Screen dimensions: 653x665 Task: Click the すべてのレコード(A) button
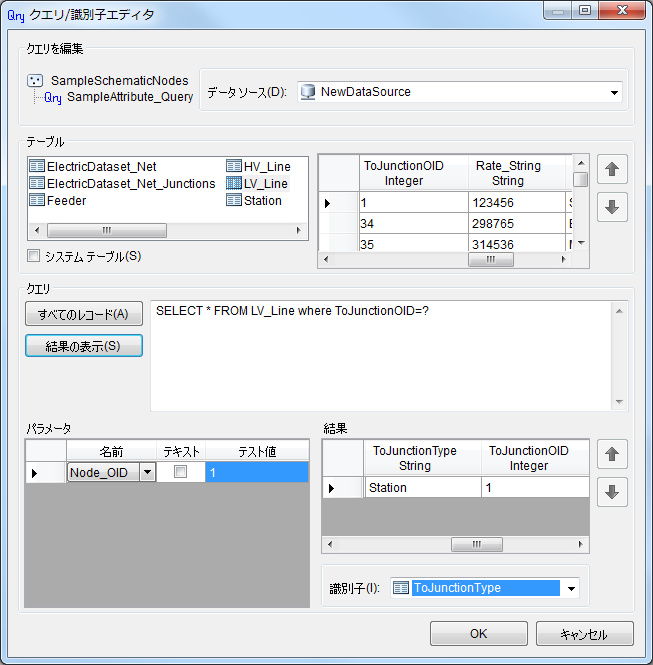[84, 314]
